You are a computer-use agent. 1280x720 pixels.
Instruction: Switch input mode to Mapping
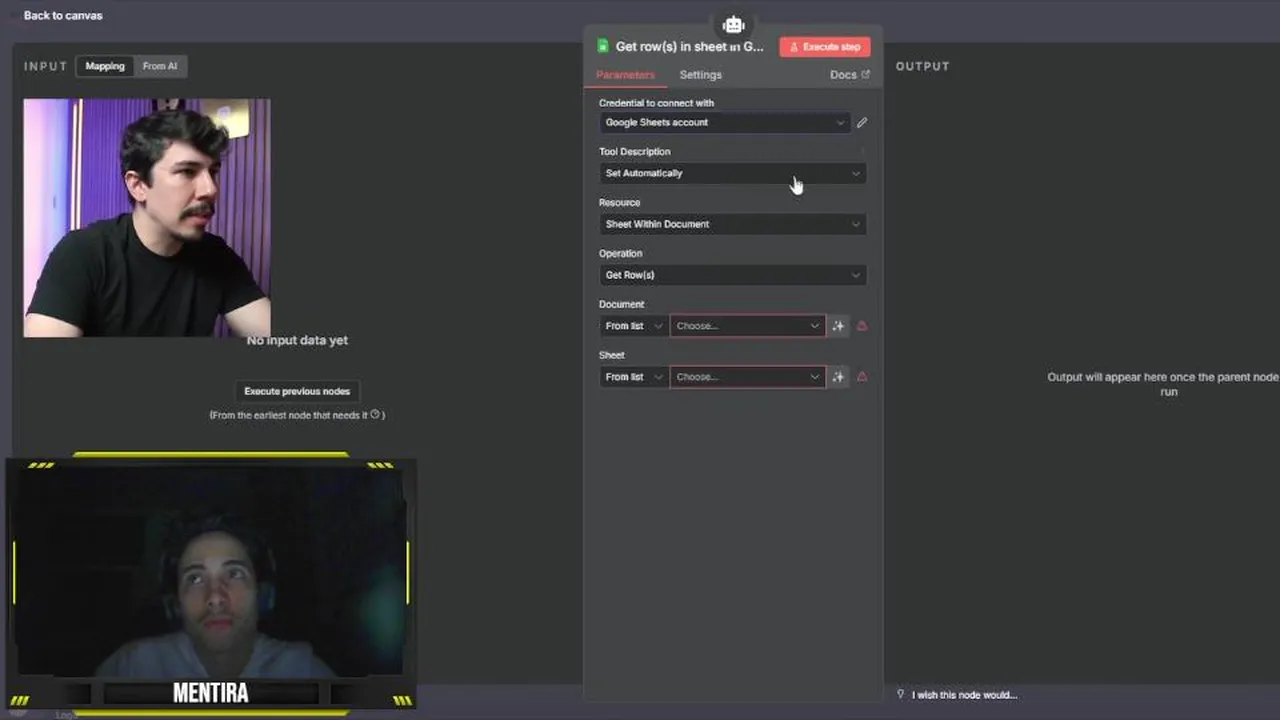click(x=105, y=66)
